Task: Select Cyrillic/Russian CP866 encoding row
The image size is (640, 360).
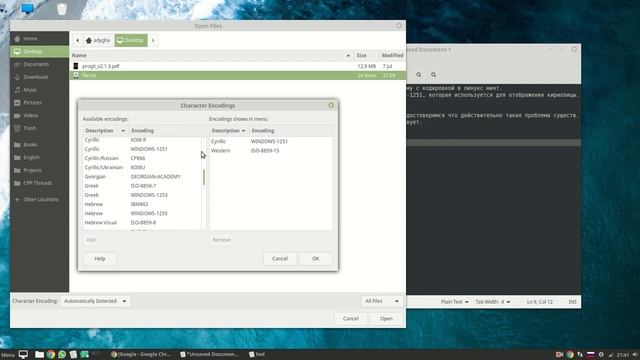Action: click(x=142, y=158)
